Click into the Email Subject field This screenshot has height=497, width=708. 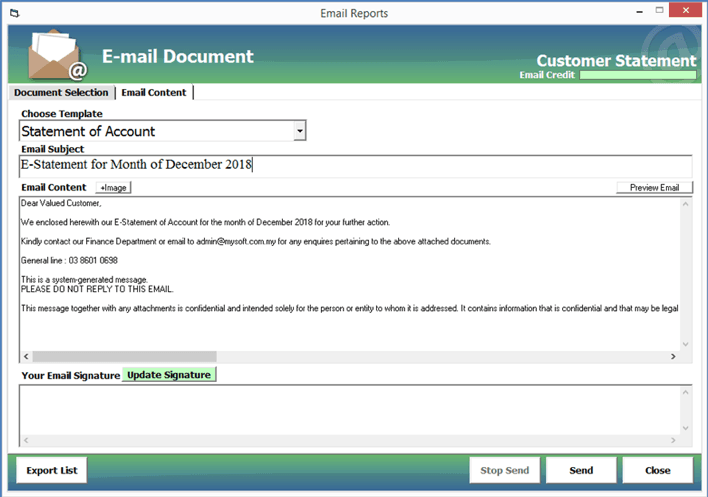coord(355,165)
